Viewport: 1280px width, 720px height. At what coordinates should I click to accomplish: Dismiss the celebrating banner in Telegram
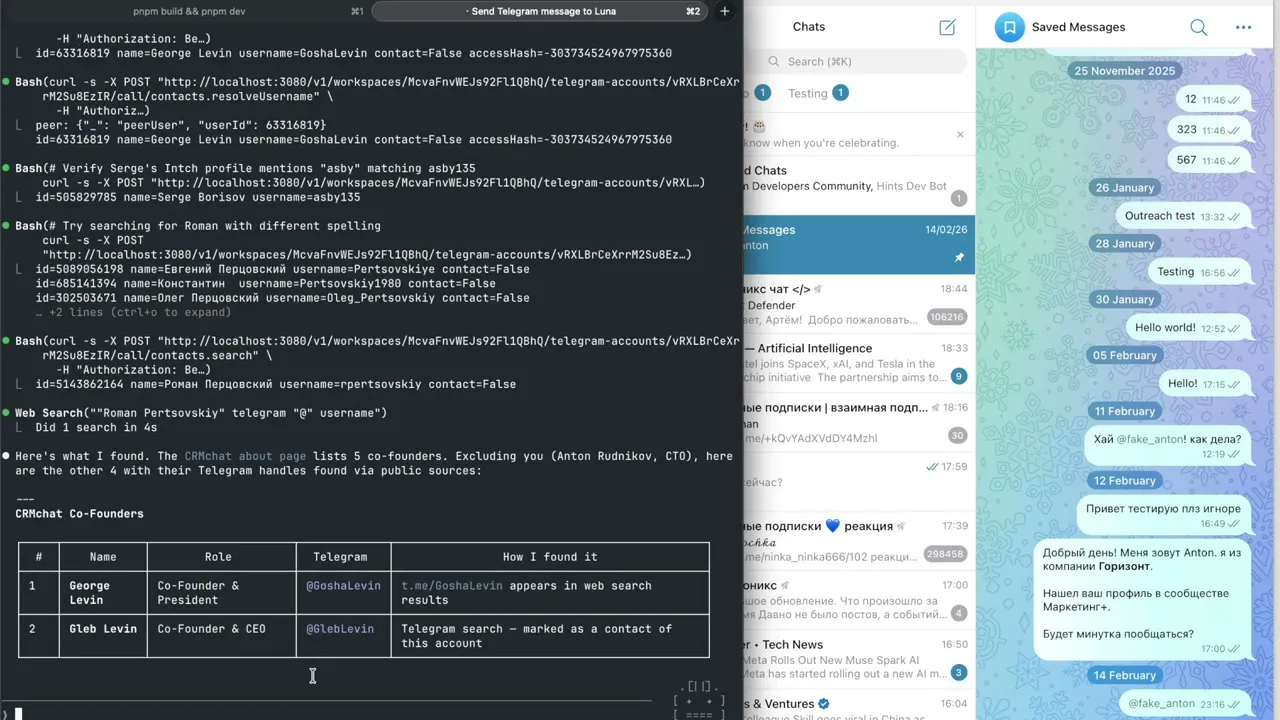(960, 134)
